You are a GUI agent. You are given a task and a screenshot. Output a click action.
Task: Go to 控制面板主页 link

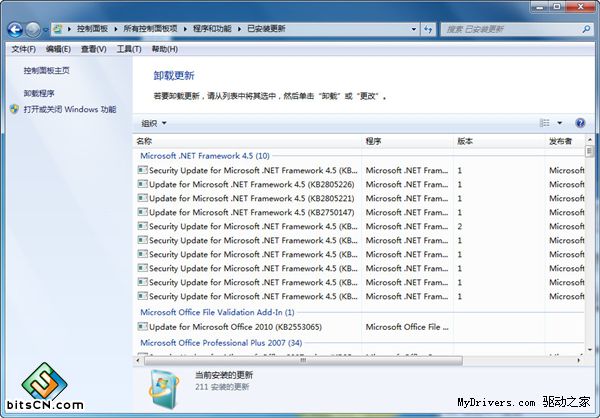47,70
